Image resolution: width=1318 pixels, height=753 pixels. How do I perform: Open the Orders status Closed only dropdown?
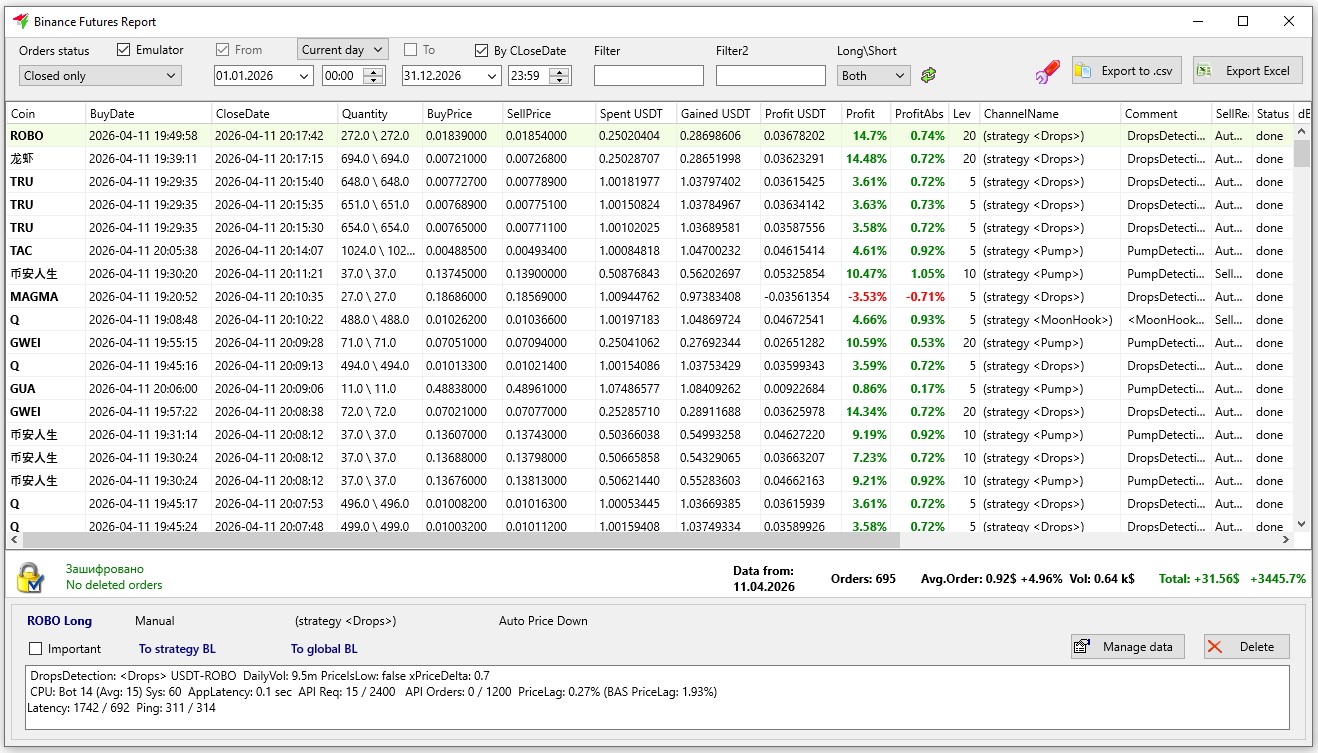tap(100, 76)
